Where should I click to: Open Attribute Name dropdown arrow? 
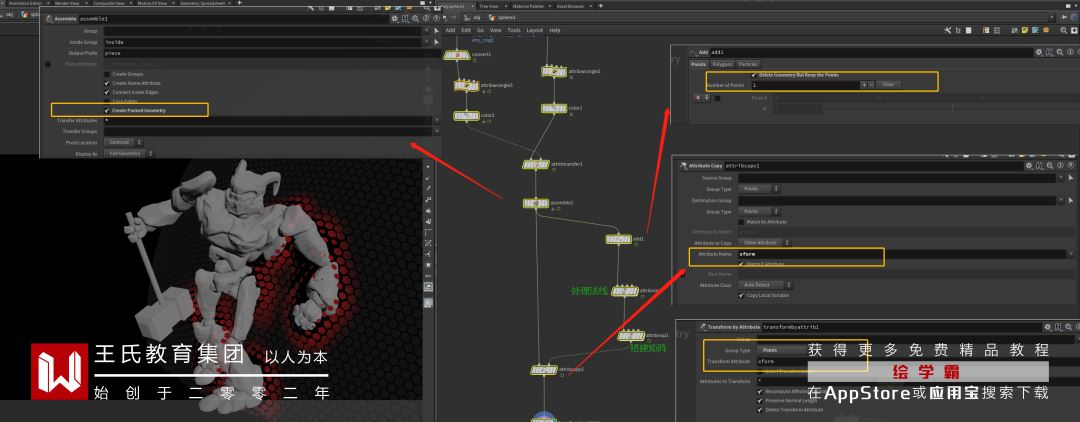[x=1072, y=254]
